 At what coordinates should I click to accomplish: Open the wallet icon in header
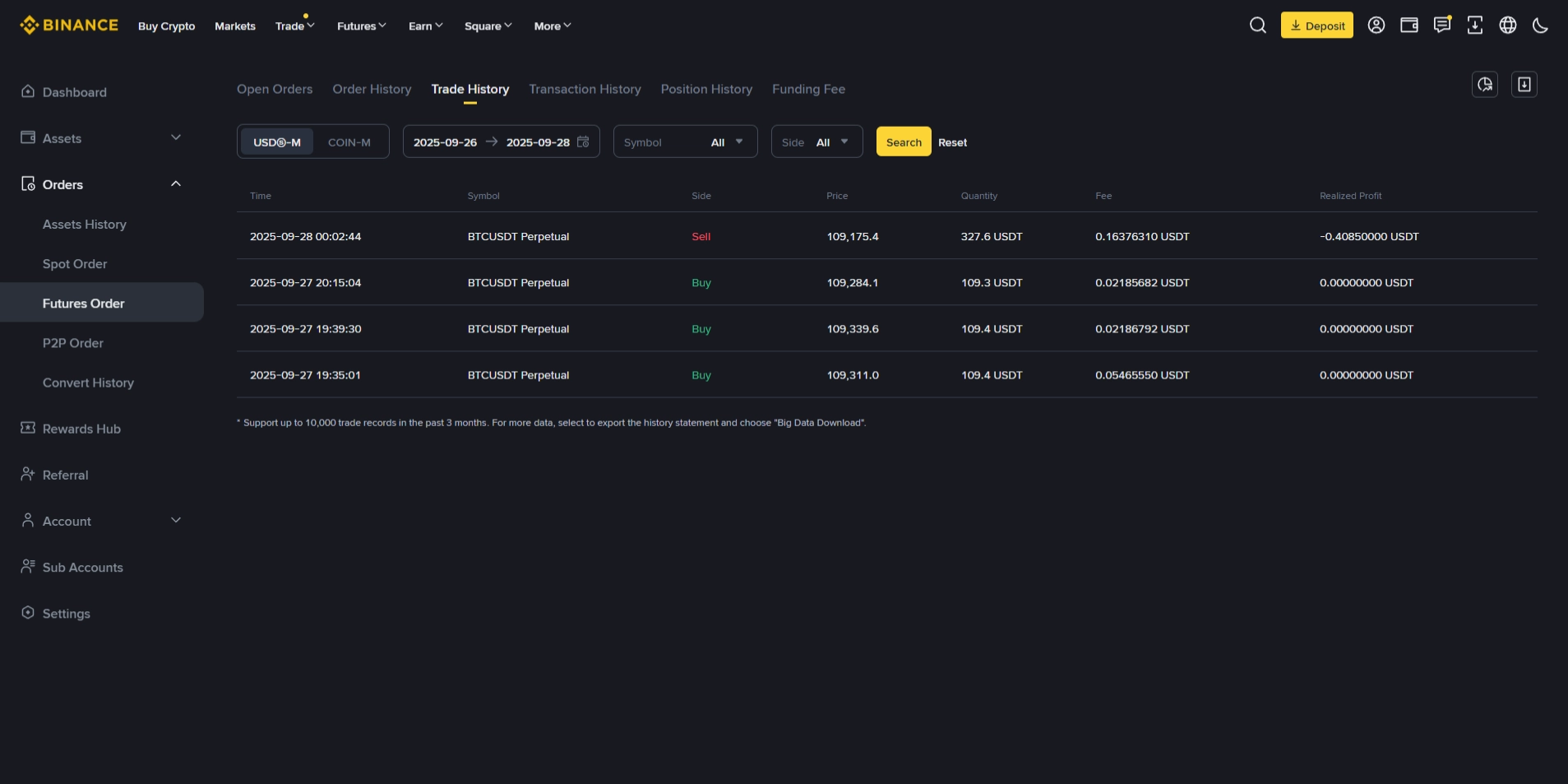tap(1408, 26)
